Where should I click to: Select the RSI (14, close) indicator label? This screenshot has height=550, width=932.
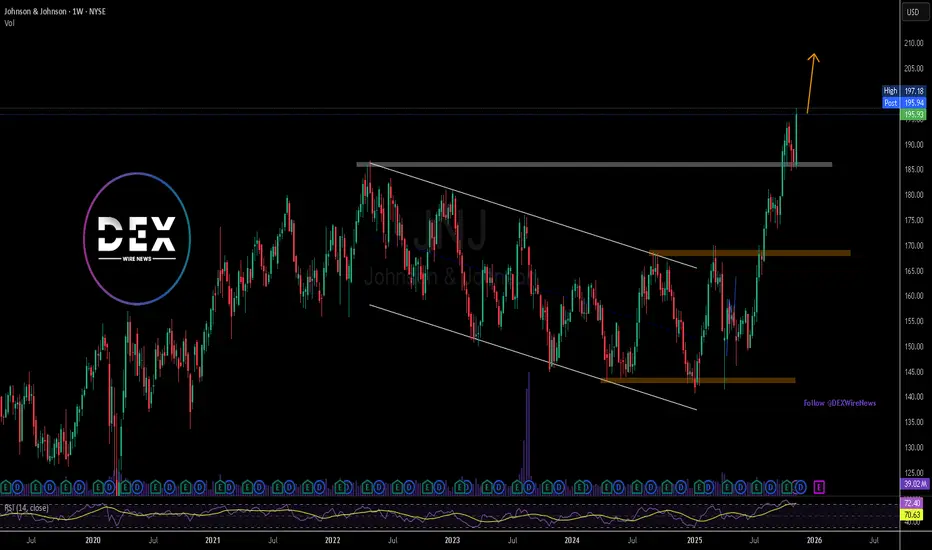(27, 508)
